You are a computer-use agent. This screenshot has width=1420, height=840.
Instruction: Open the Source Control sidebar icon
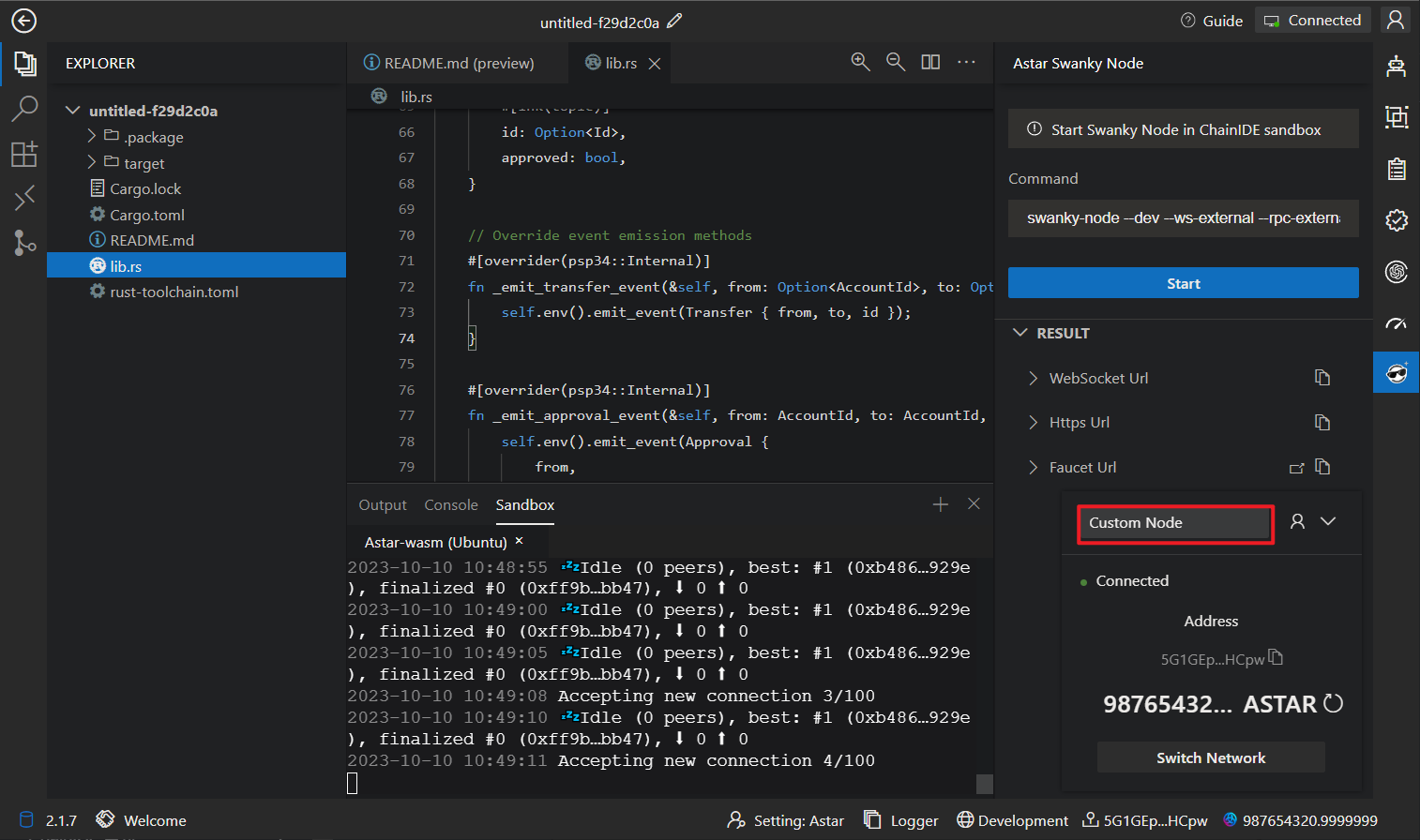[x=24, y=243]
